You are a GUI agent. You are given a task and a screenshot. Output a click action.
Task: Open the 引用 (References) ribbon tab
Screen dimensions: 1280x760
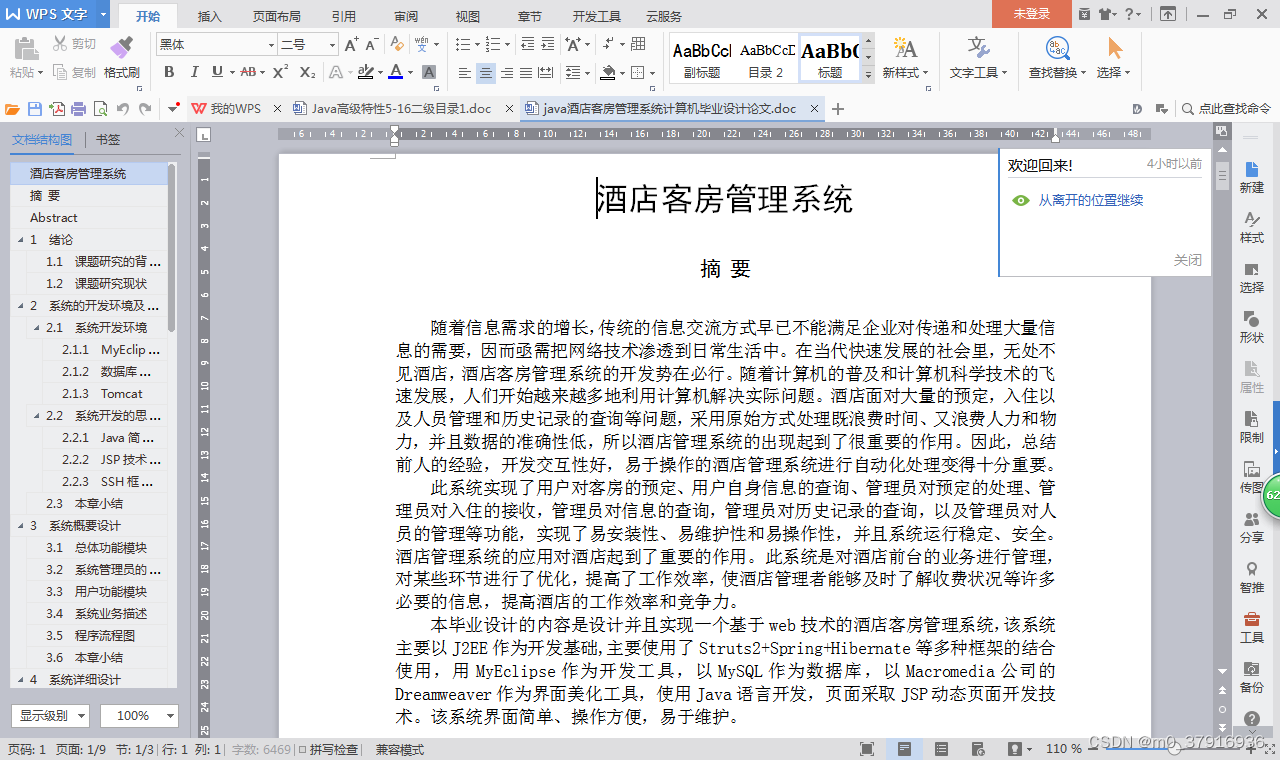[343, 16]
